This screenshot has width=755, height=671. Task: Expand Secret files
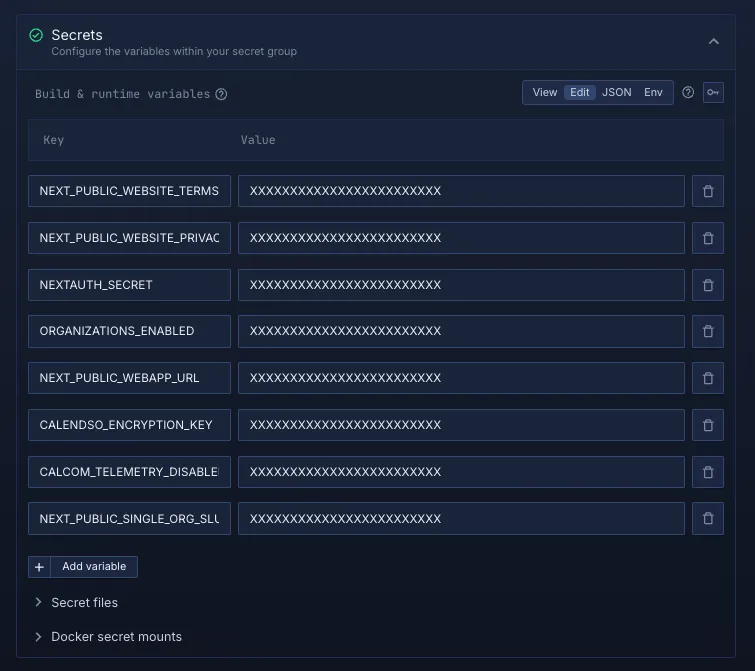click(x=39, y=602)
